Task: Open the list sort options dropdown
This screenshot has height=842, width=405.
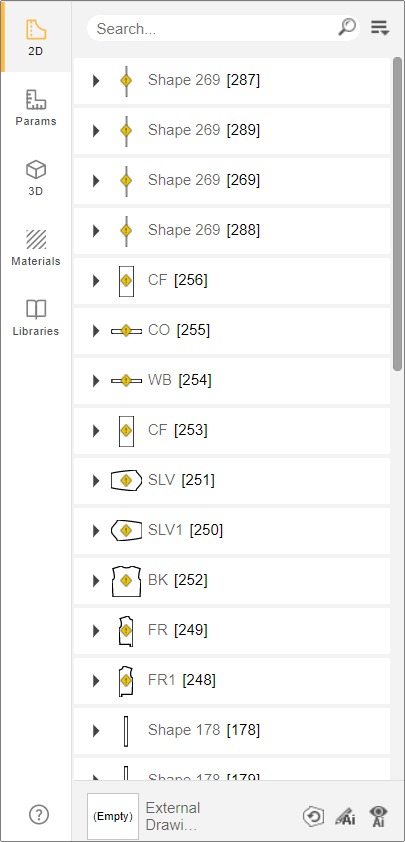Action: (x=380, y=28)
